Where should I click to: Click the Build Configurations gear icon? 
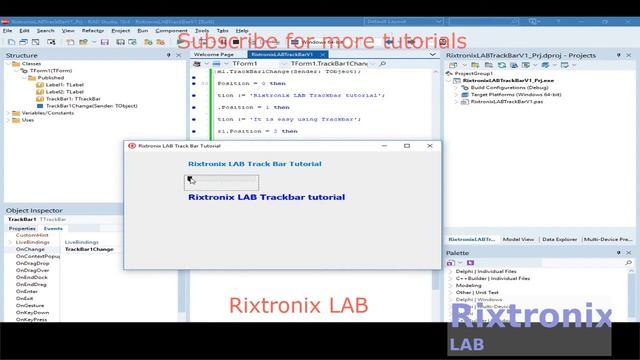[x=465, y=87]
